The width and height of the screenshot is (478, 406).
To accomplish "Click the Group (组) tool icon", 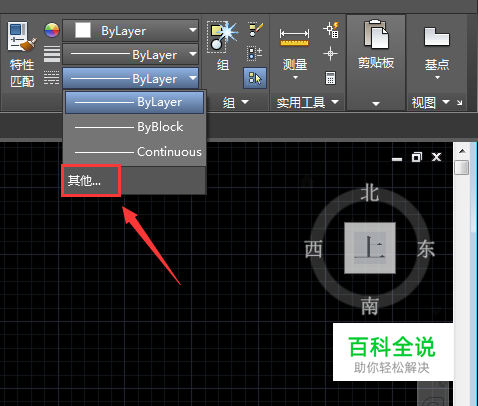I will tap(222, 37).
